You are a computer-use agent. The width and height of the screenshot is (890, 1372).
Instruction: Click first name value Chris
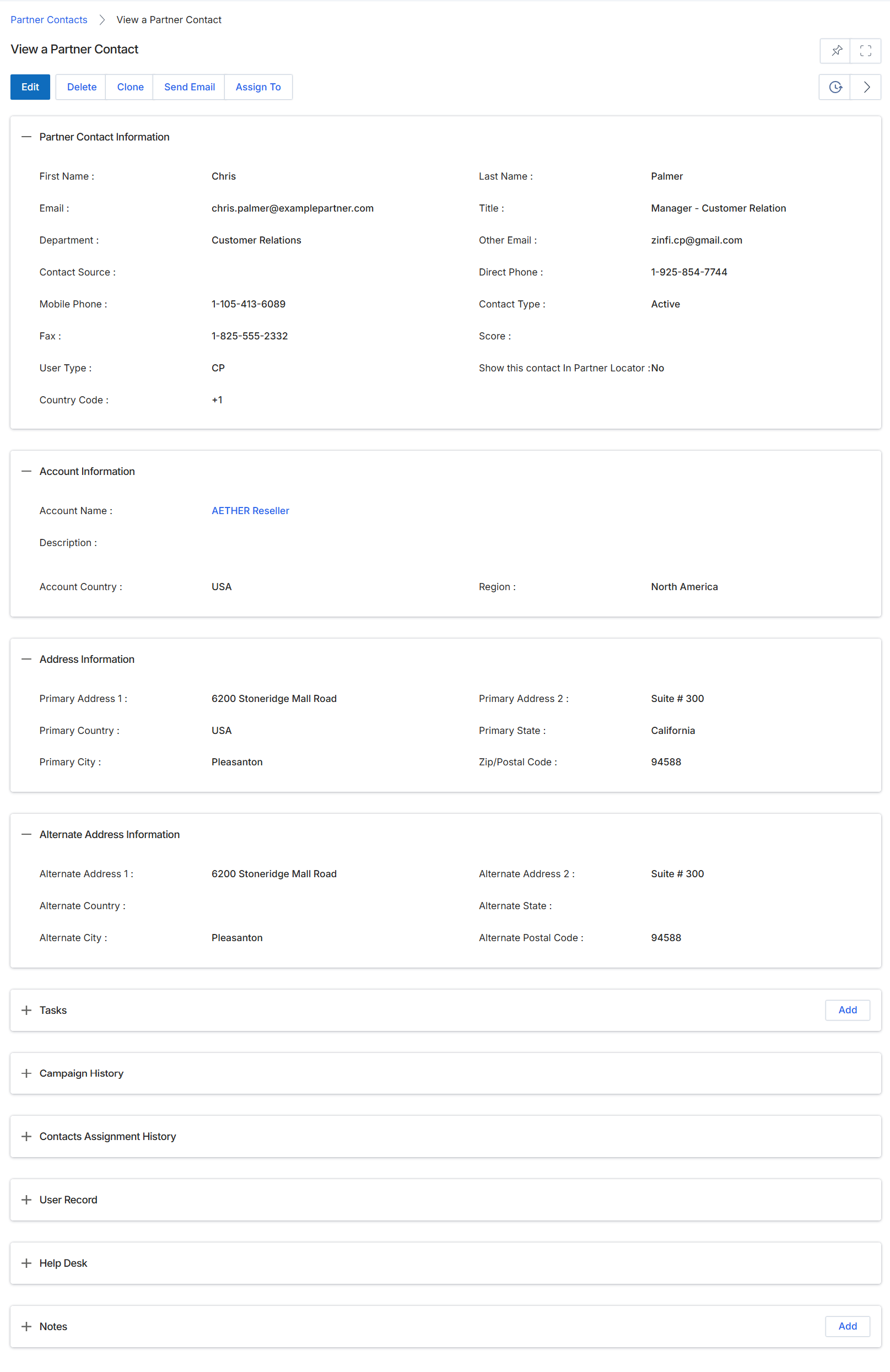point(224,176)
